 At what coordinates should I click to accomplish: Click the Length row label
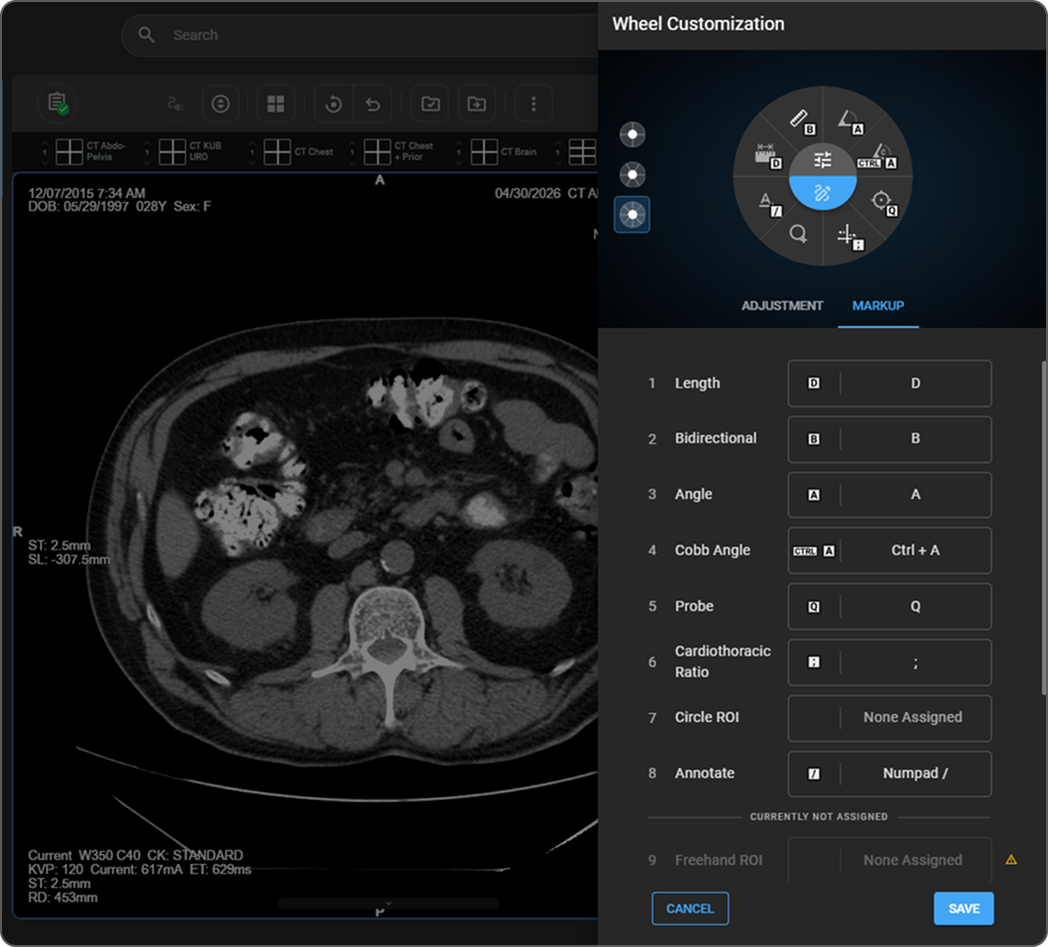pyautogui.click(x=697, y=383)
